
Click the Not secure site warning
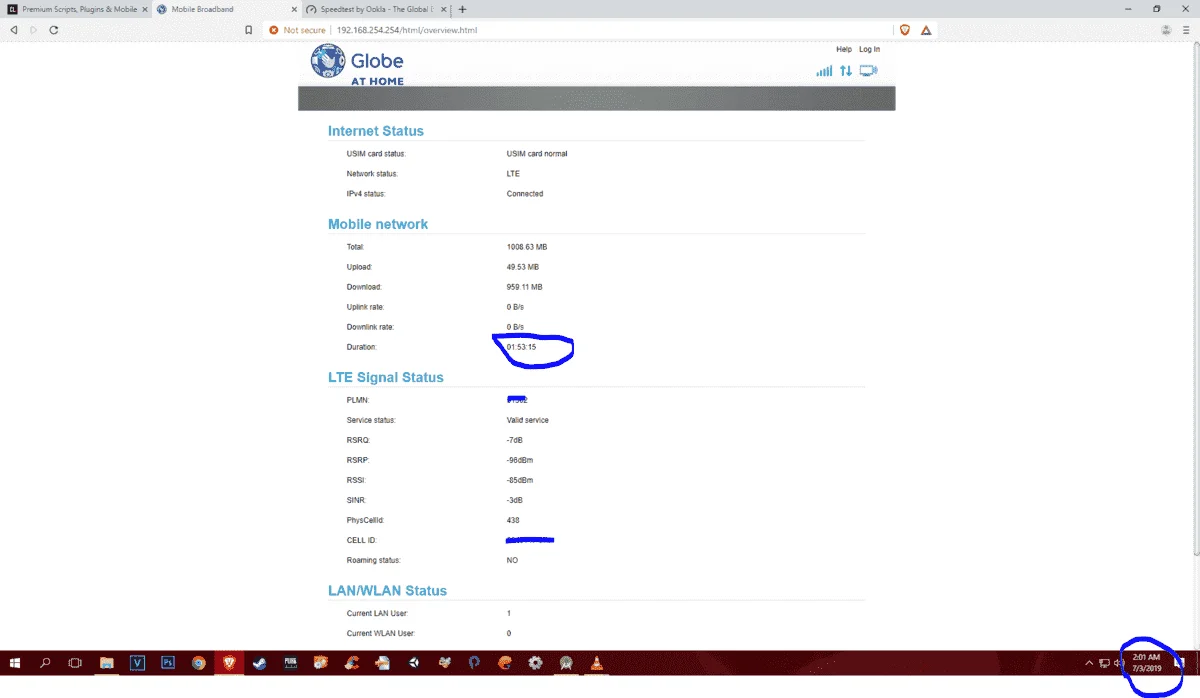(x=299, y=30)
